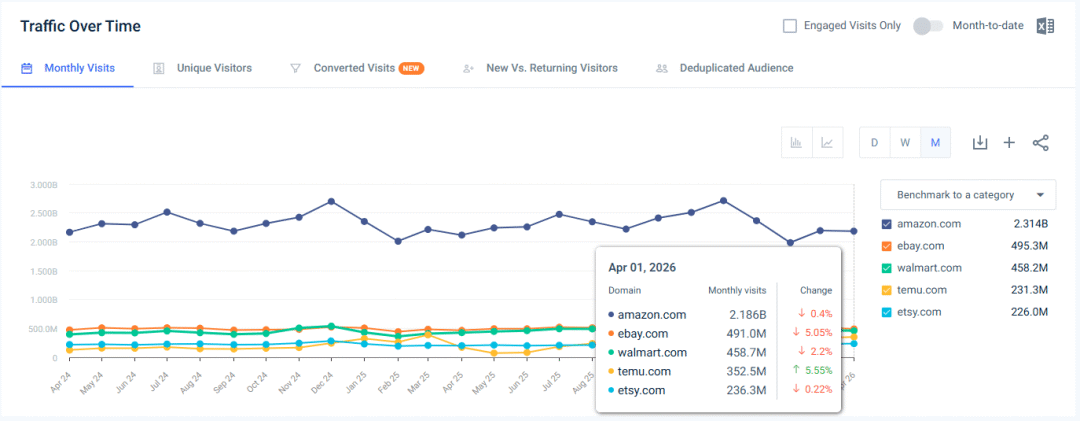Open the Monthly Visits tab
This screenshot has height=421, width=1080.
[68, 68]
